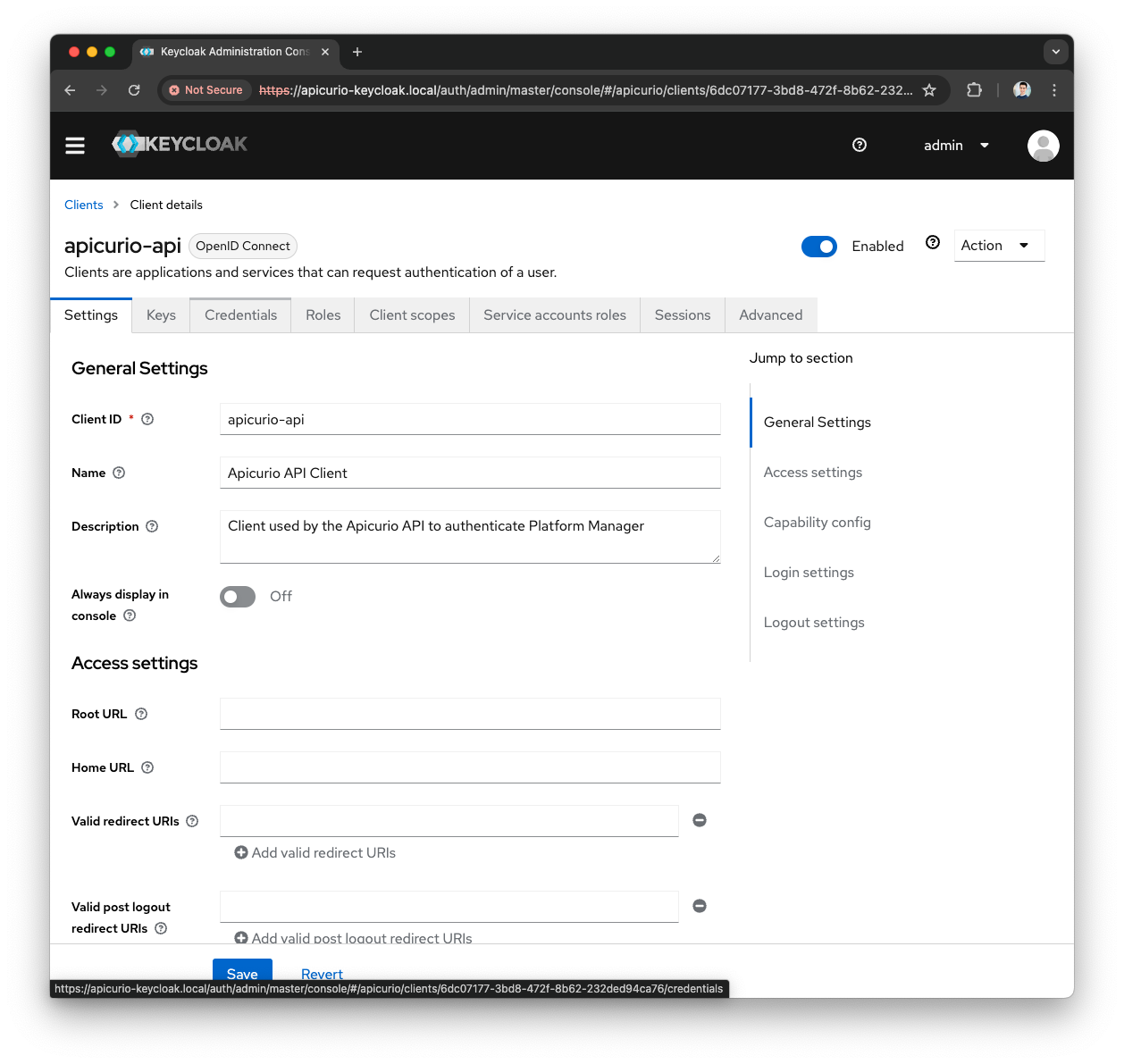1124x1064 pixels.
Task: Expand the admin account dropdown
Action: tap(956, 145)
